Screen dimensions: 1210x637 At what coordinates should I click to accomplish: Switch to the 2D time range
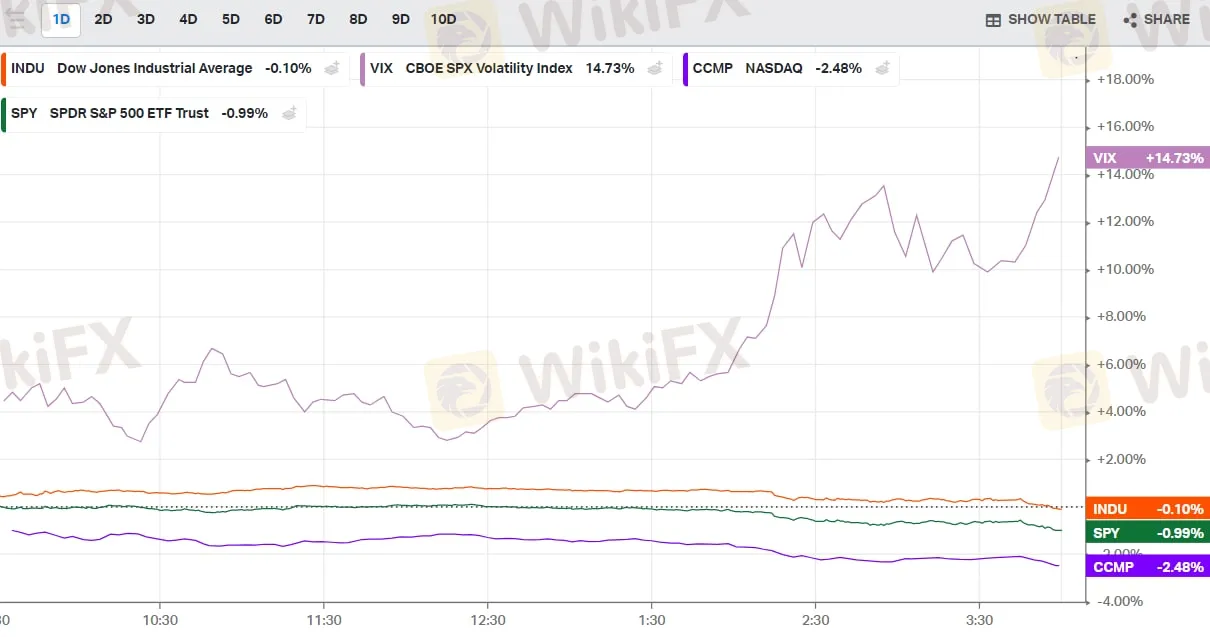click(x=103, y=19)
